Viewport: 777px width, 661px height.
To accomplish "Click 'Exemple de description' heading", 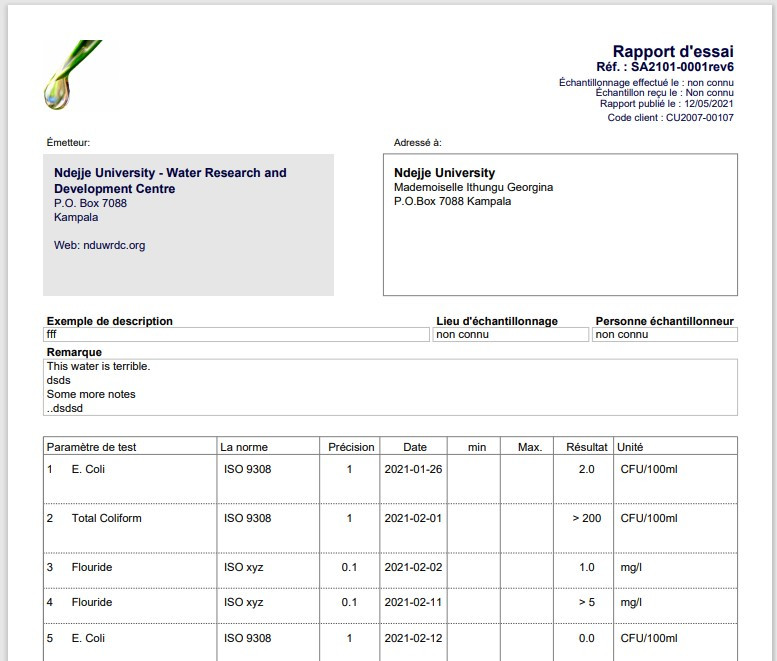I will (110, 321).
